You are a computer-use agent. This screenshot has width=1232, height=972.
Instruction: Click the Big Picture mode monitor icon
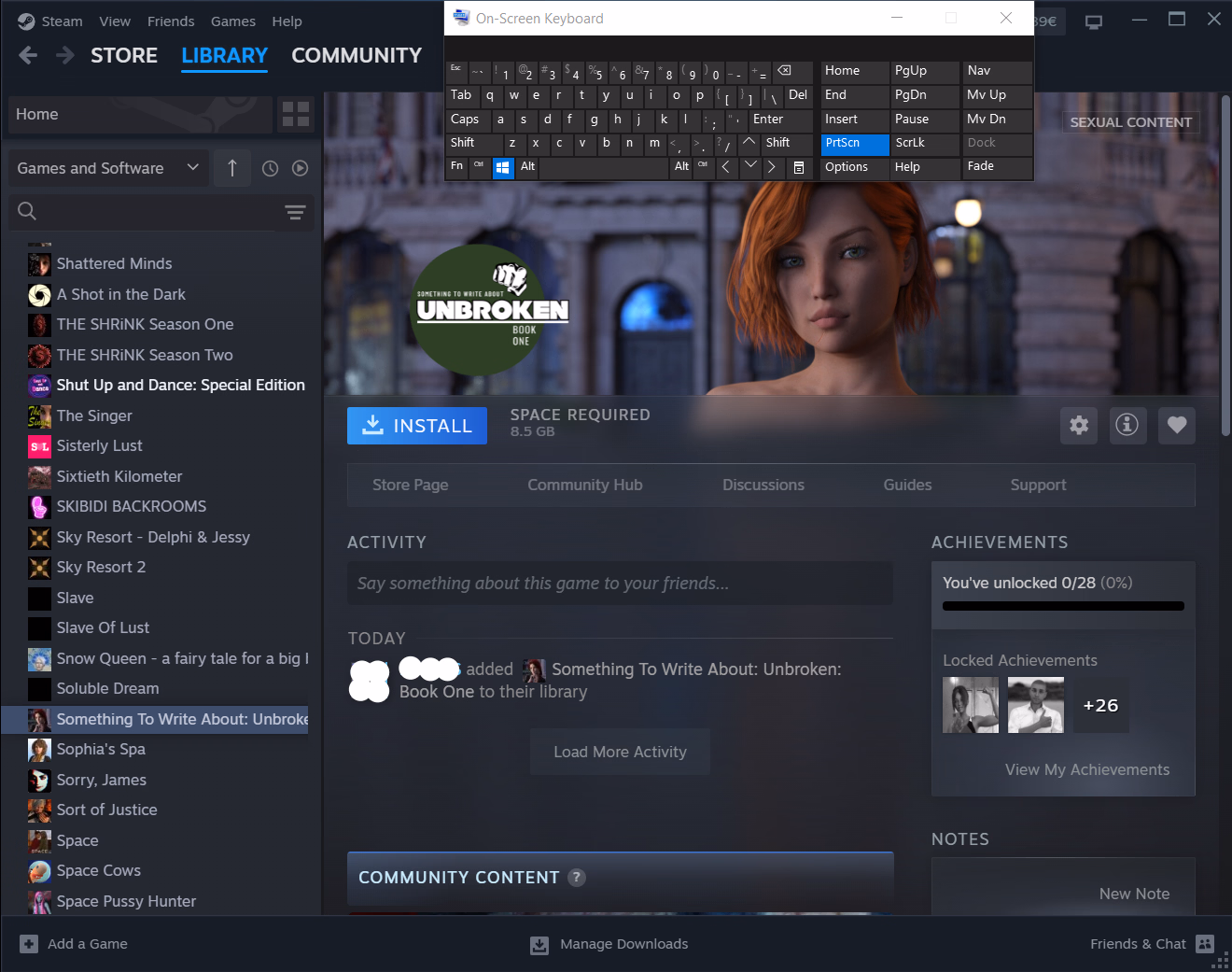coord(1094,21)
